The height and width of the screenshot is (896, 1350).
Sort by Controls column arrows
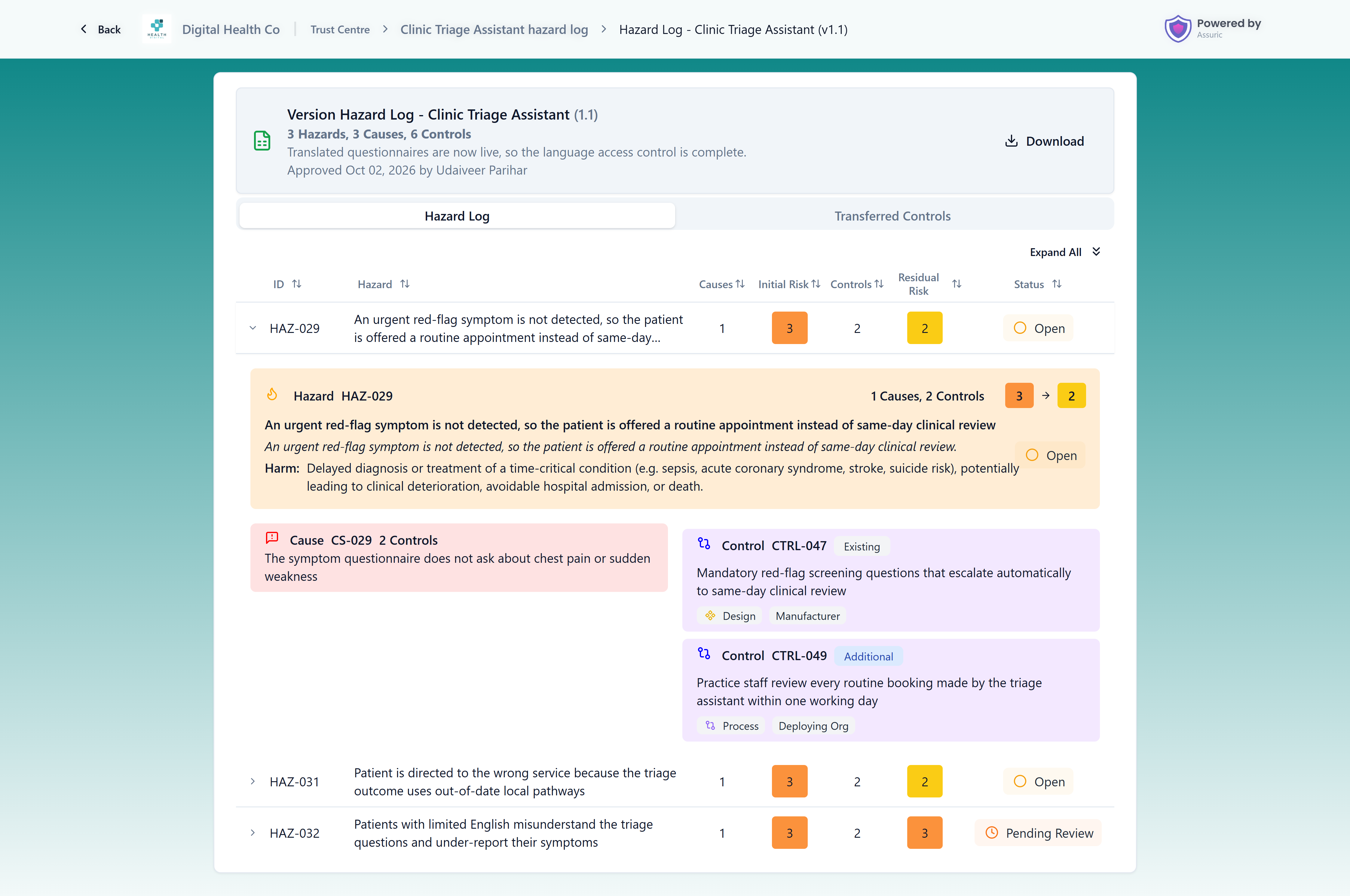pos(879,284)
